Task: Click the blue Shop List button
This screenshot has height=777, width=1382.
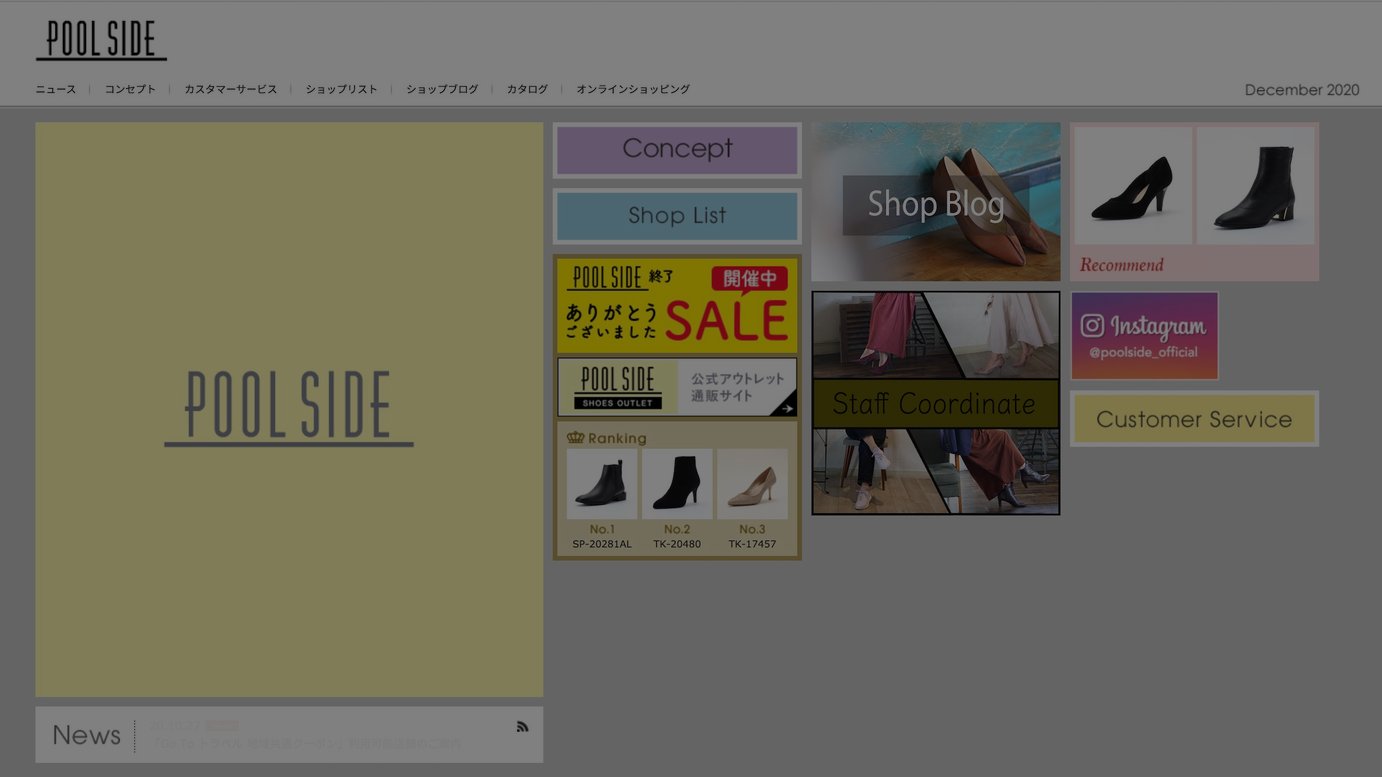Action: (677, 216)
